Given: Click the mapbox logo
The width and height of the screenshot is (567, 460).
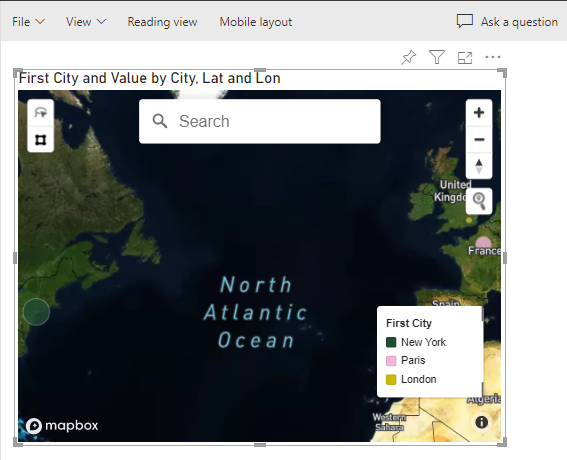Looking at the screenshot, I should [x=62, y=426].
